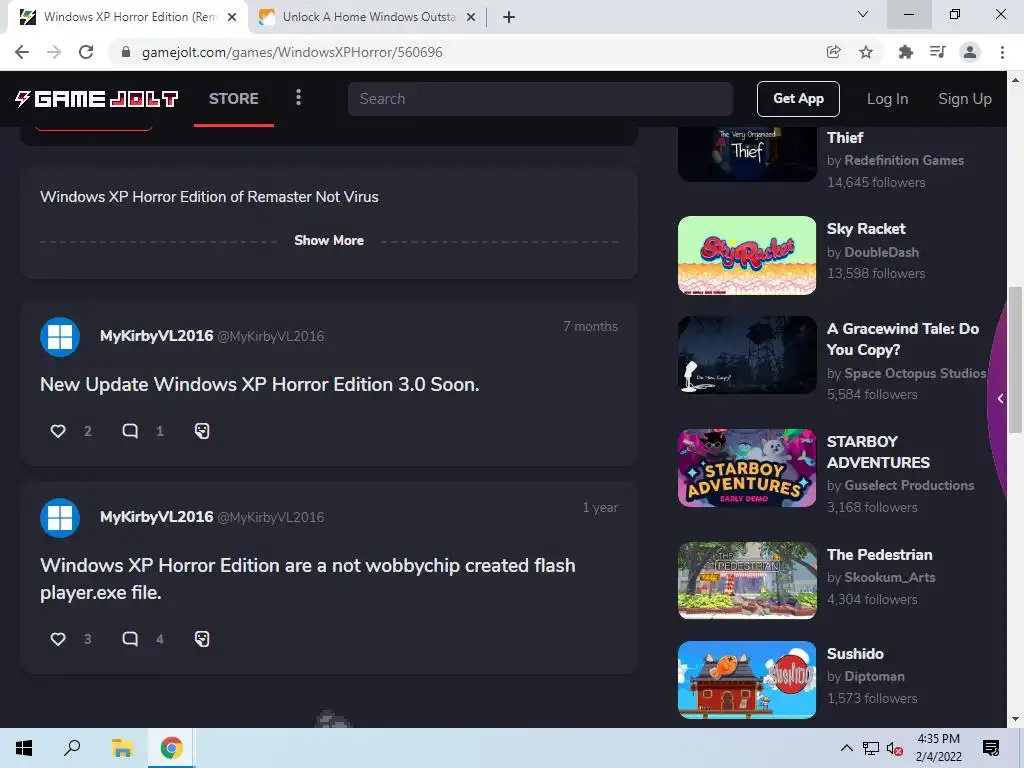Open STARBOY ADVENTURES thumbnail
Image resolution: width=1024 pixels, height=768 pixels.
tap(747, 468)
